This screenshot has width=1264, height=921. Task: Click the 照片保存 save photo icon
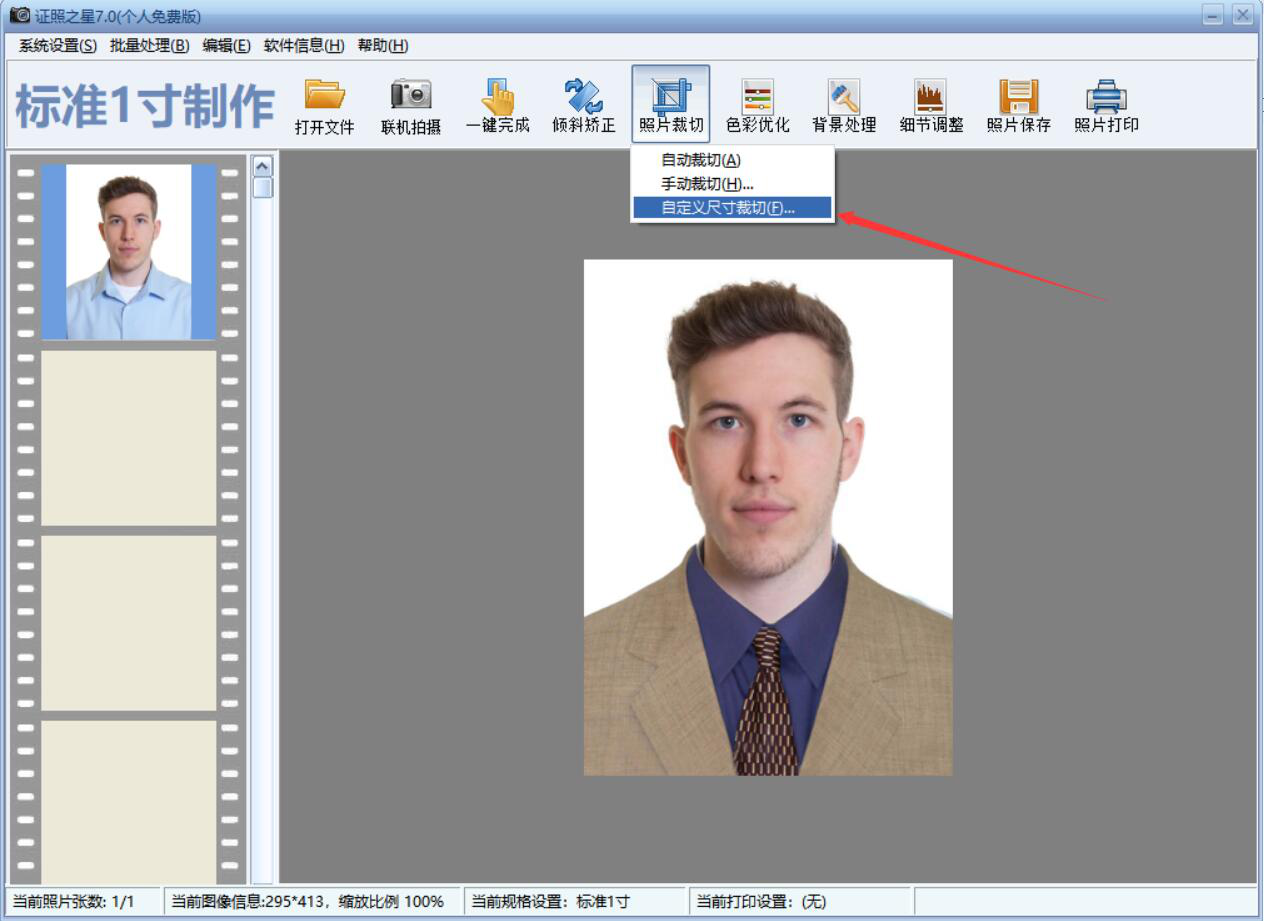[1018, 96]
